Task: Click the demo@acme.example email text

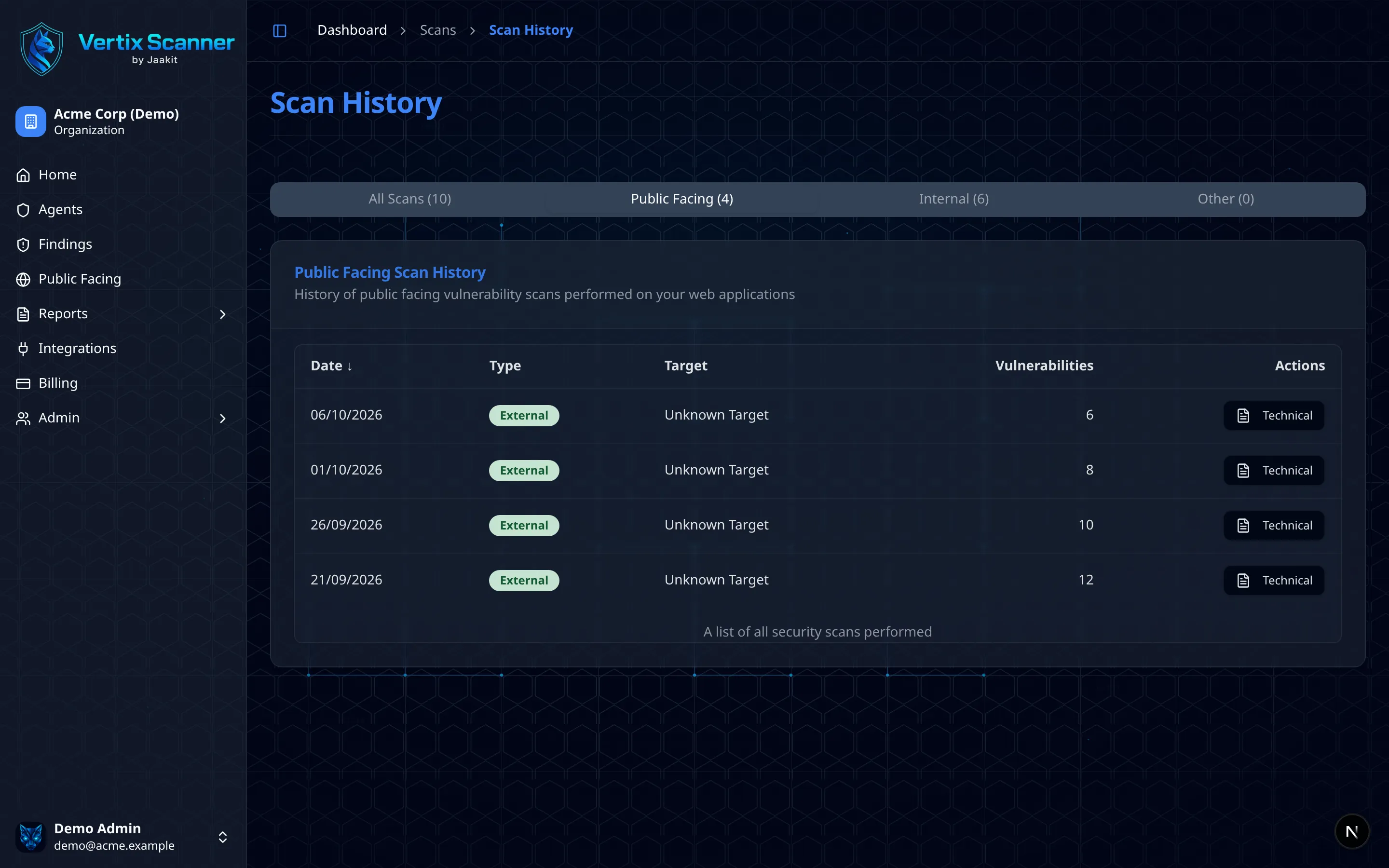Action: point(114,846)
